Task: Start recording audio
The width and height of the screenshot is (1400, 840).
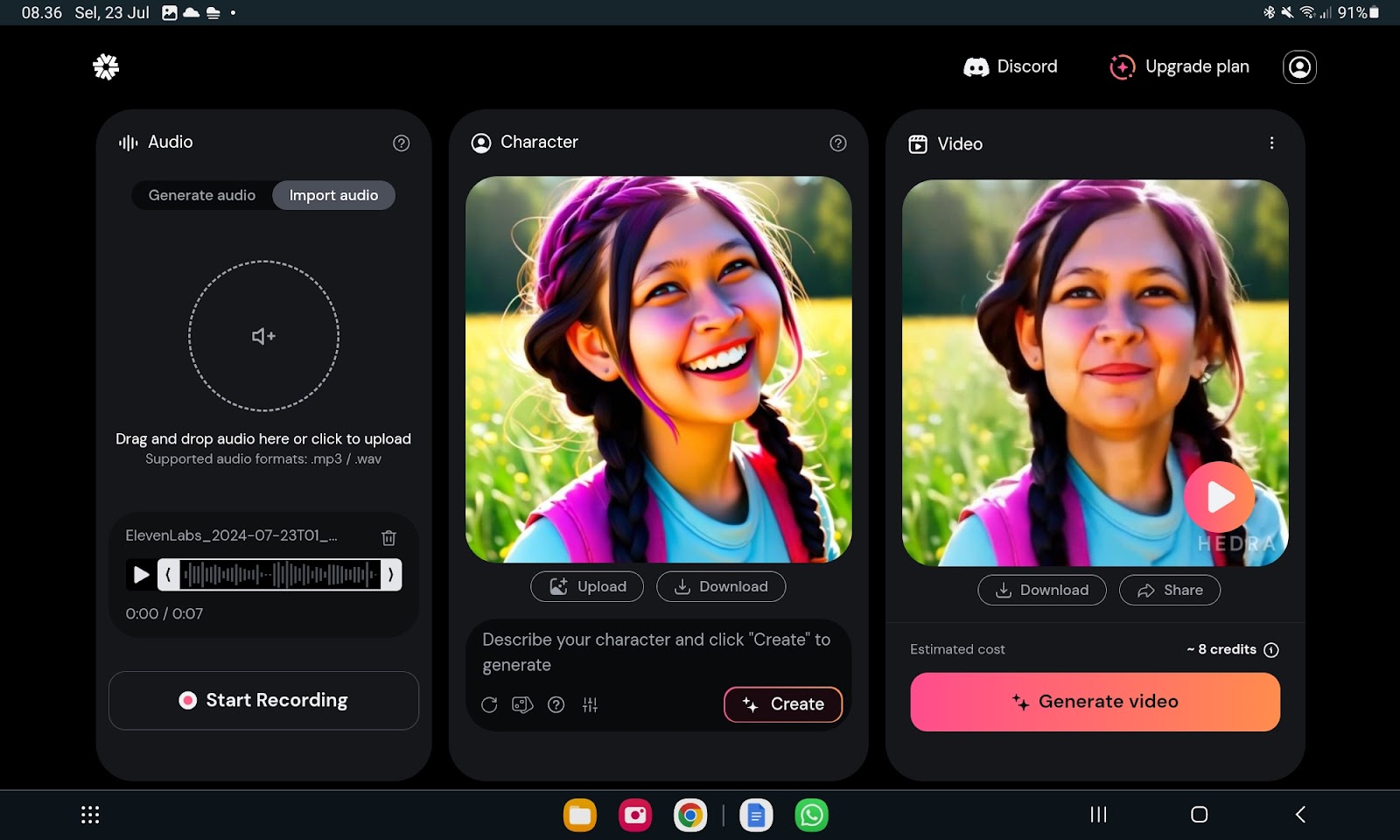Action: (x=263, y=700)
